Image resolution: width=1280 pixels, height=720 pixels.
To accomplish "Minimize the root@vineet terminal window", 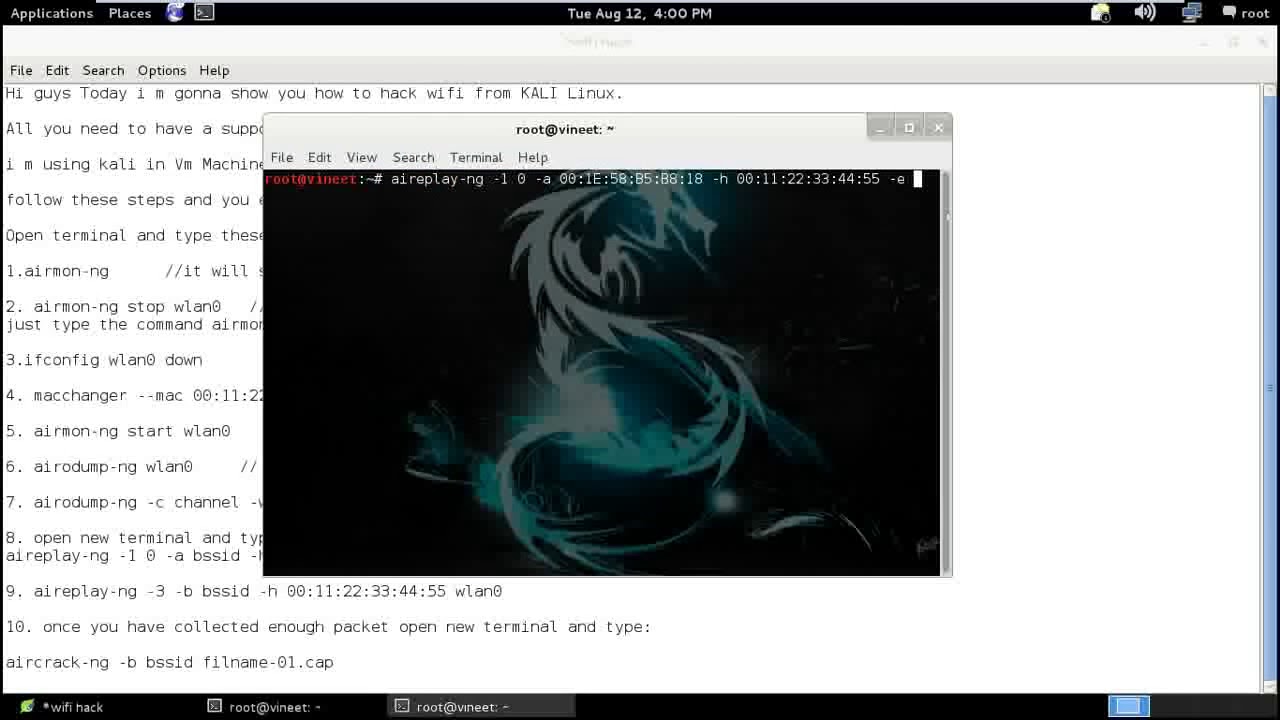I will coord(880,128).
